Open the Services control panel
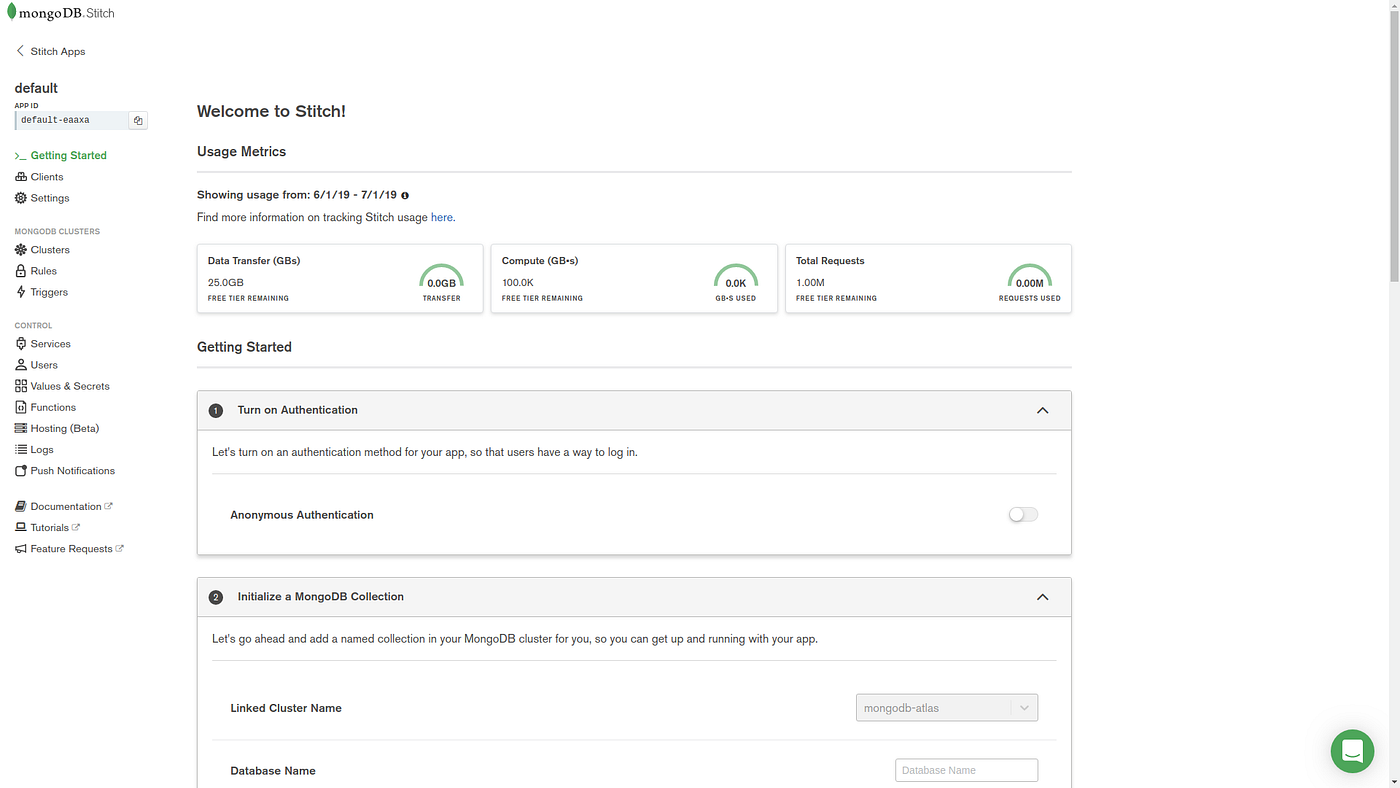 pos(50,343)
